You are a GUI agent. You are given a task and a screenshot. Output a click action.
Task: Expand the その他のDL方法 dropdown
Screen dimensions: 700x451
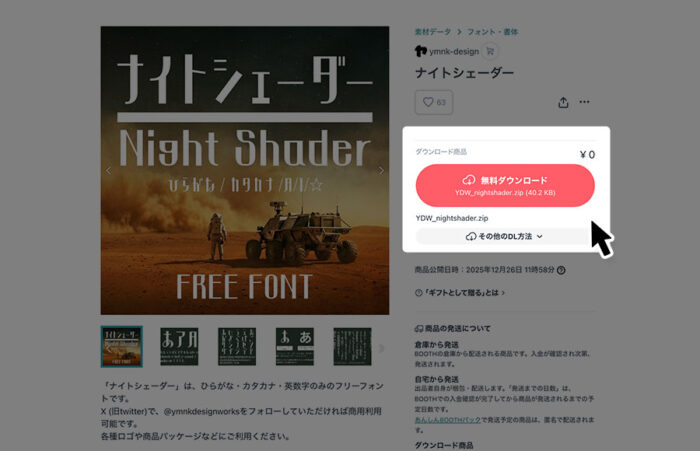pos(504,236)
